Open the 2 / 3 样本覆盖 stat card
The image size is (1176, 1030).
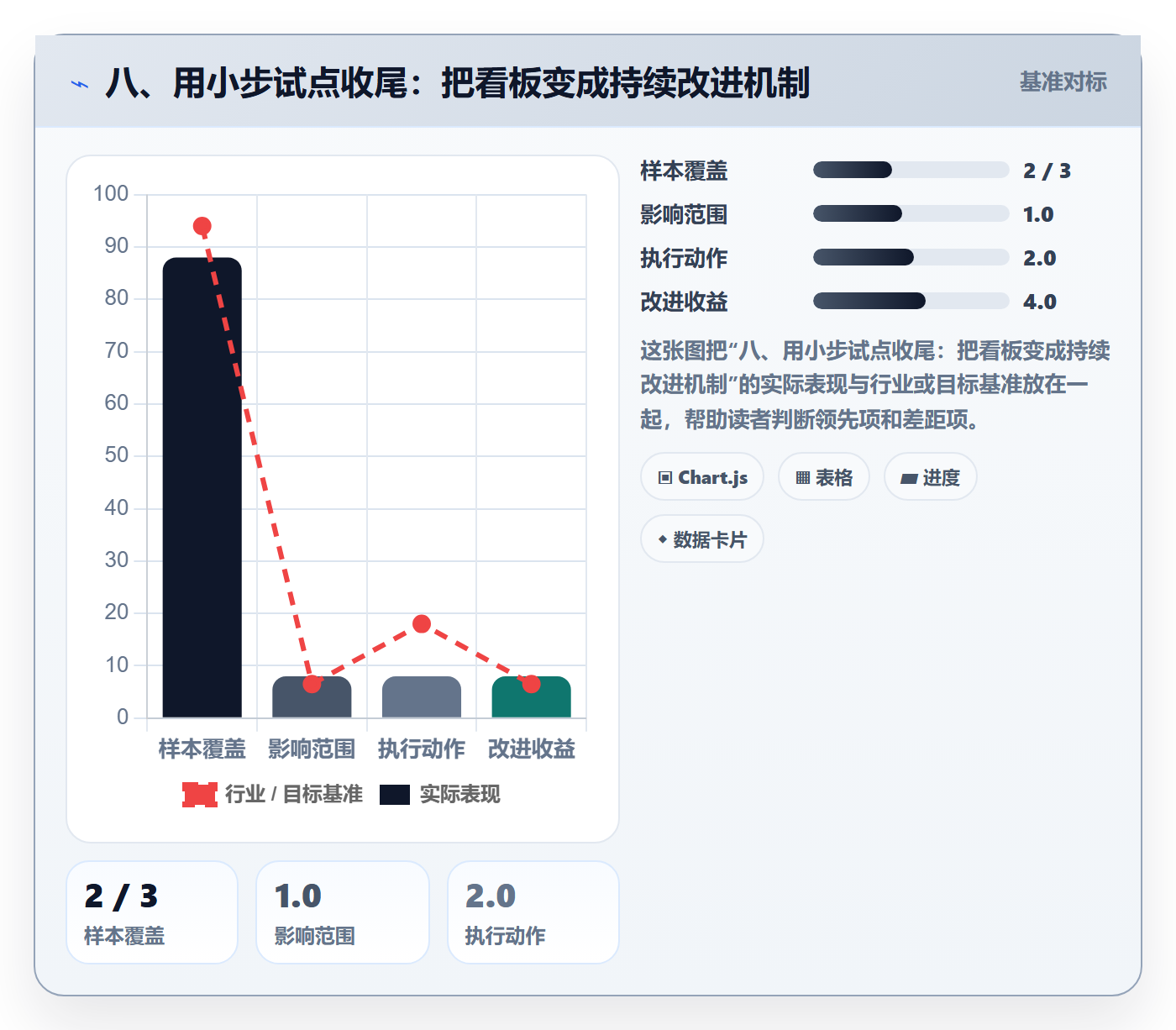(x=152, y=912)
